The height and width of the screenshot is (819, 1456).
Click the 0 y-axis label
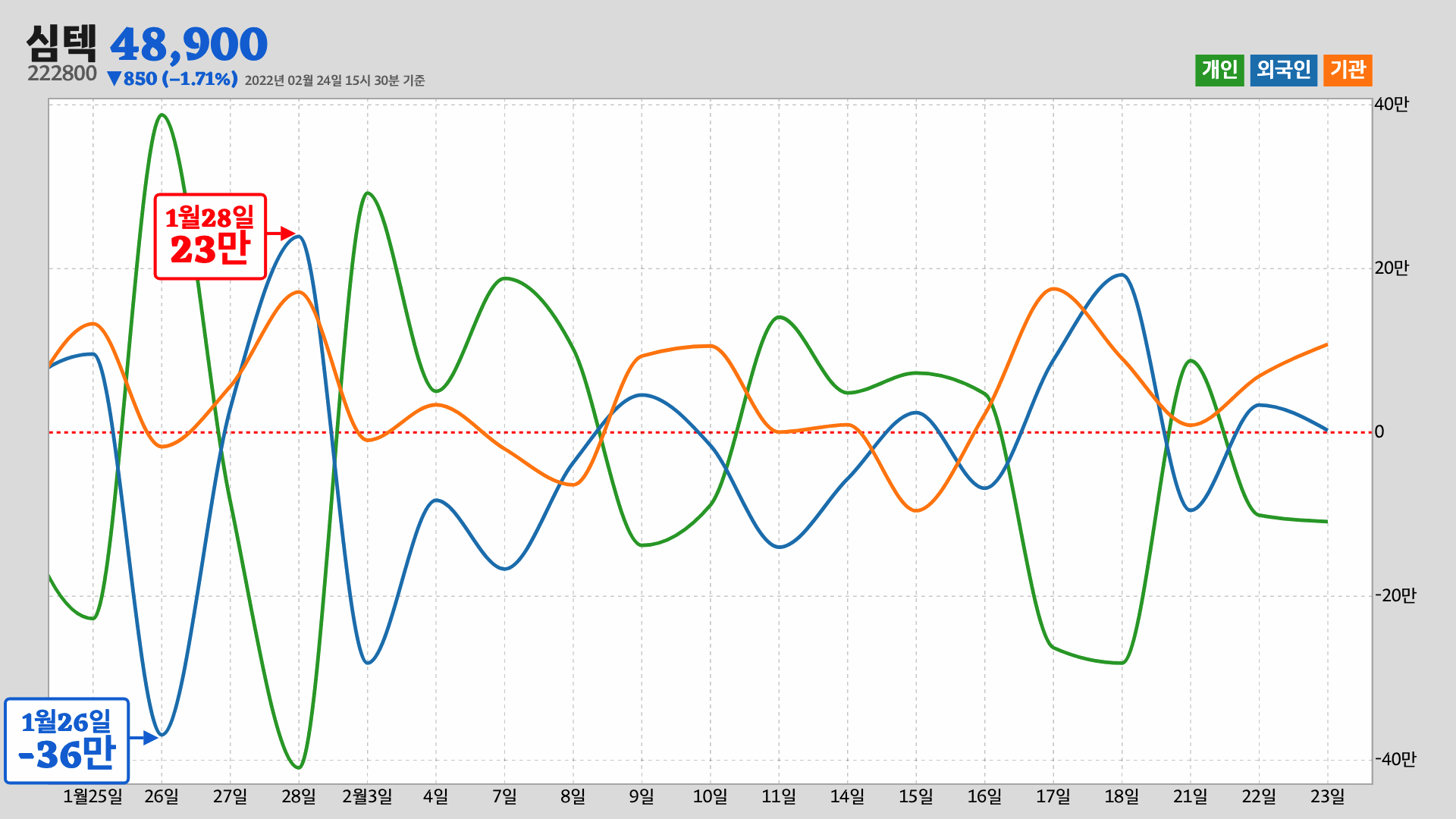pos(1379,432)
